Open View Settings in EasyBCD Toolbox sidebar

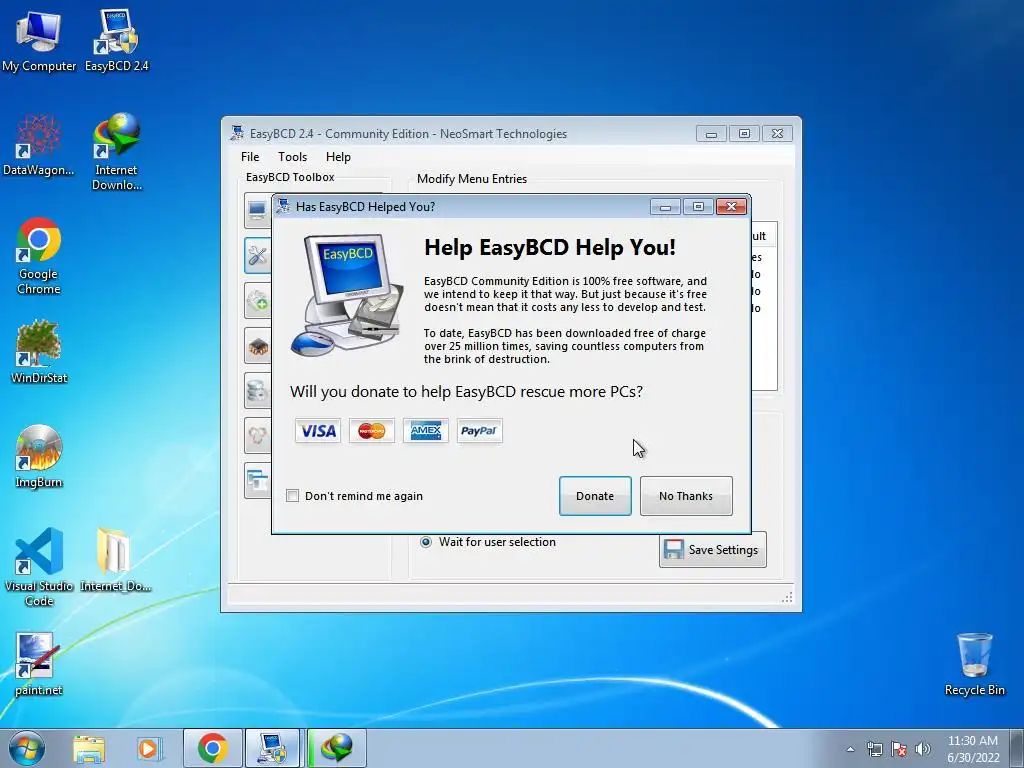click(x=257, y=210)
